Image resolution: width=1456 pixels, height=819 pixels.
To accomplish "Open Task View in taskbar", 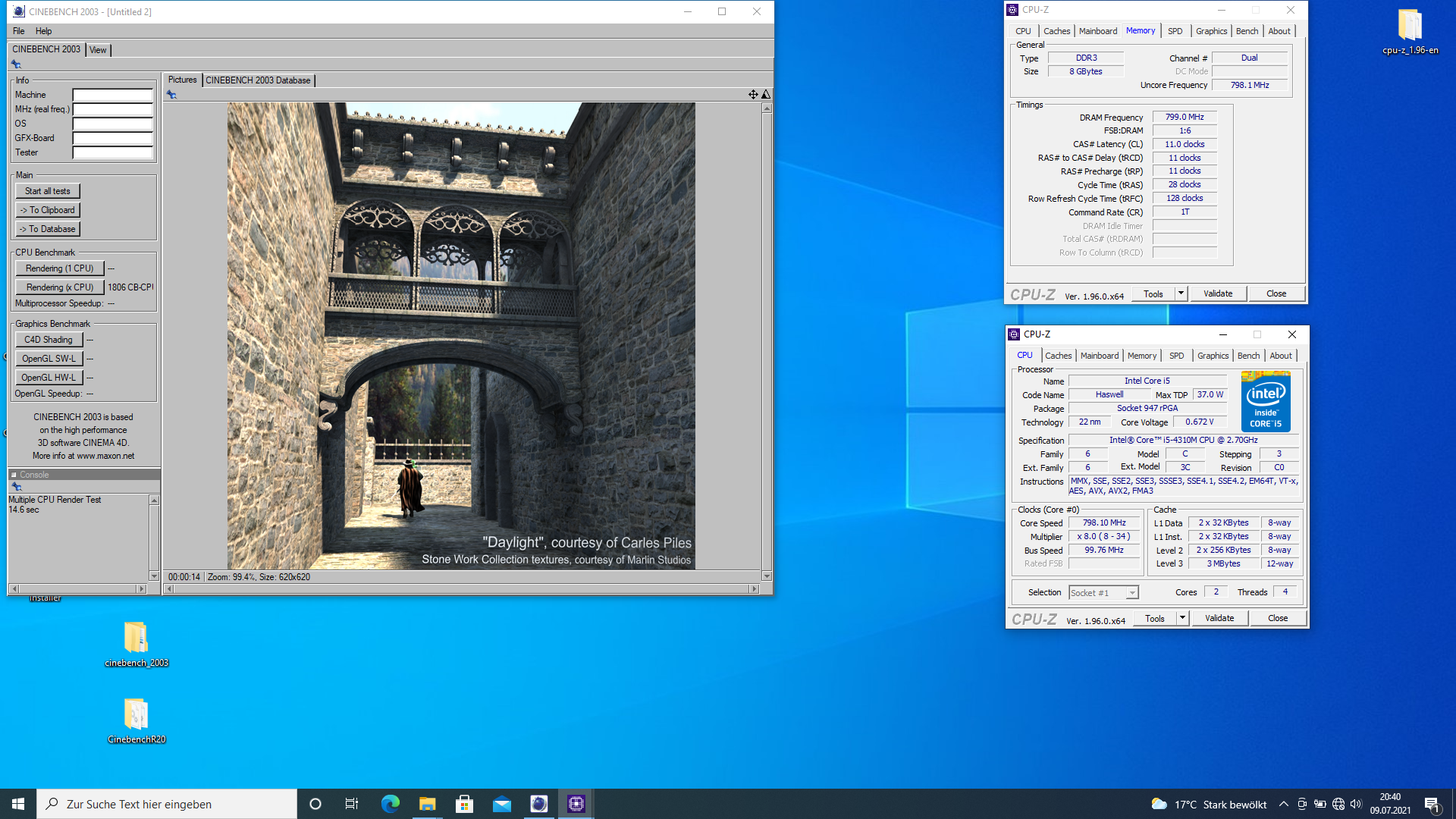I will click(x=352, y=804).
